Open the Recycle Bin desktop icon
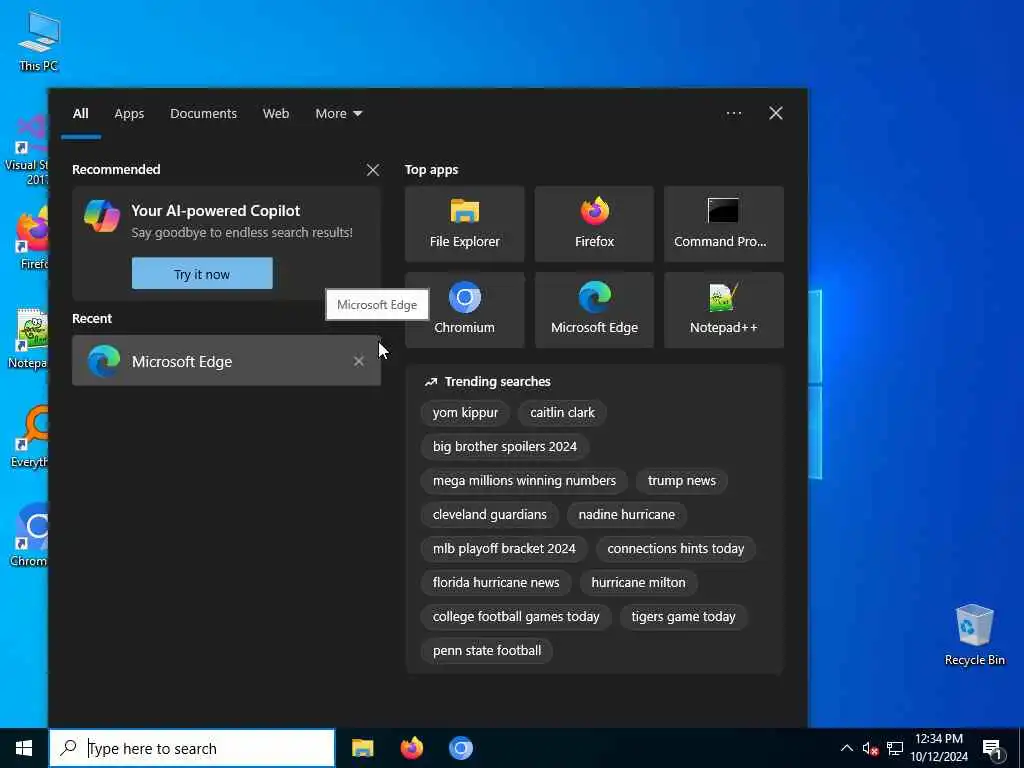Screen dimensions: 1024x768 [x=974, y=634]
